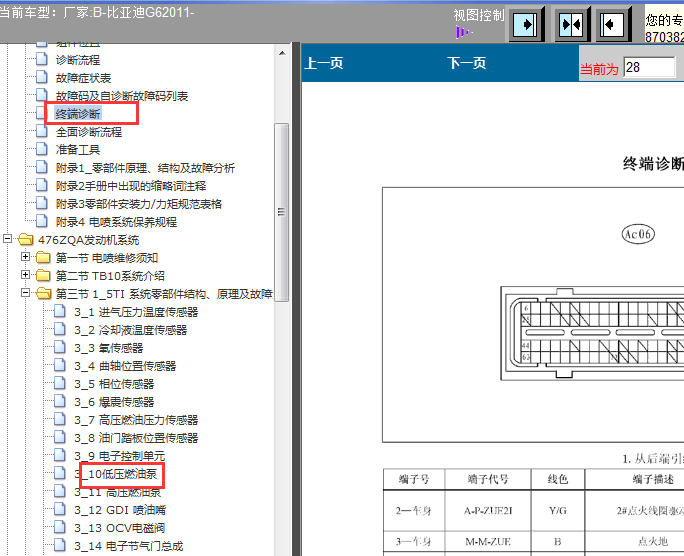The image size is (684, 556).
Task: Open 故障码及自诊断故障码列表
Action: (x=122, y=96)
